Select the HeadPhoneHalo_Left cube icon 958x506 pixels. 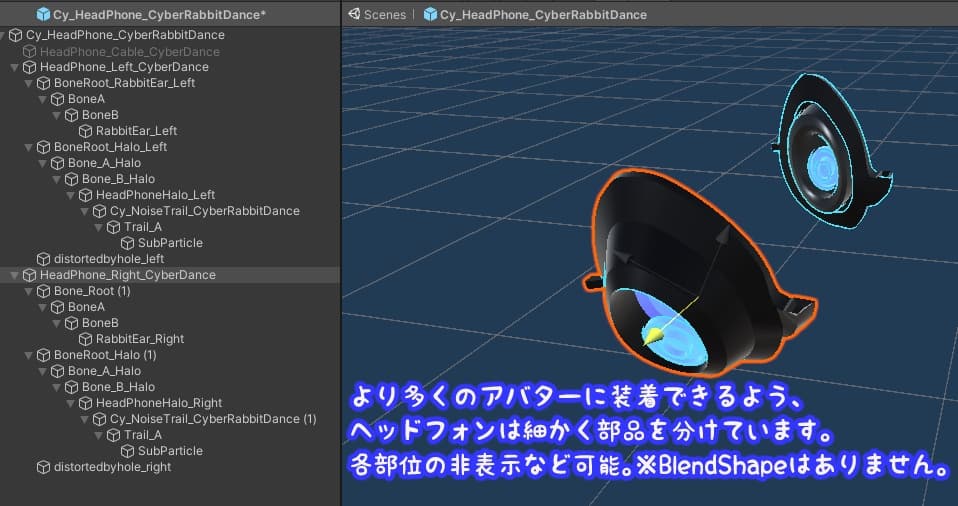coord(86,195)
